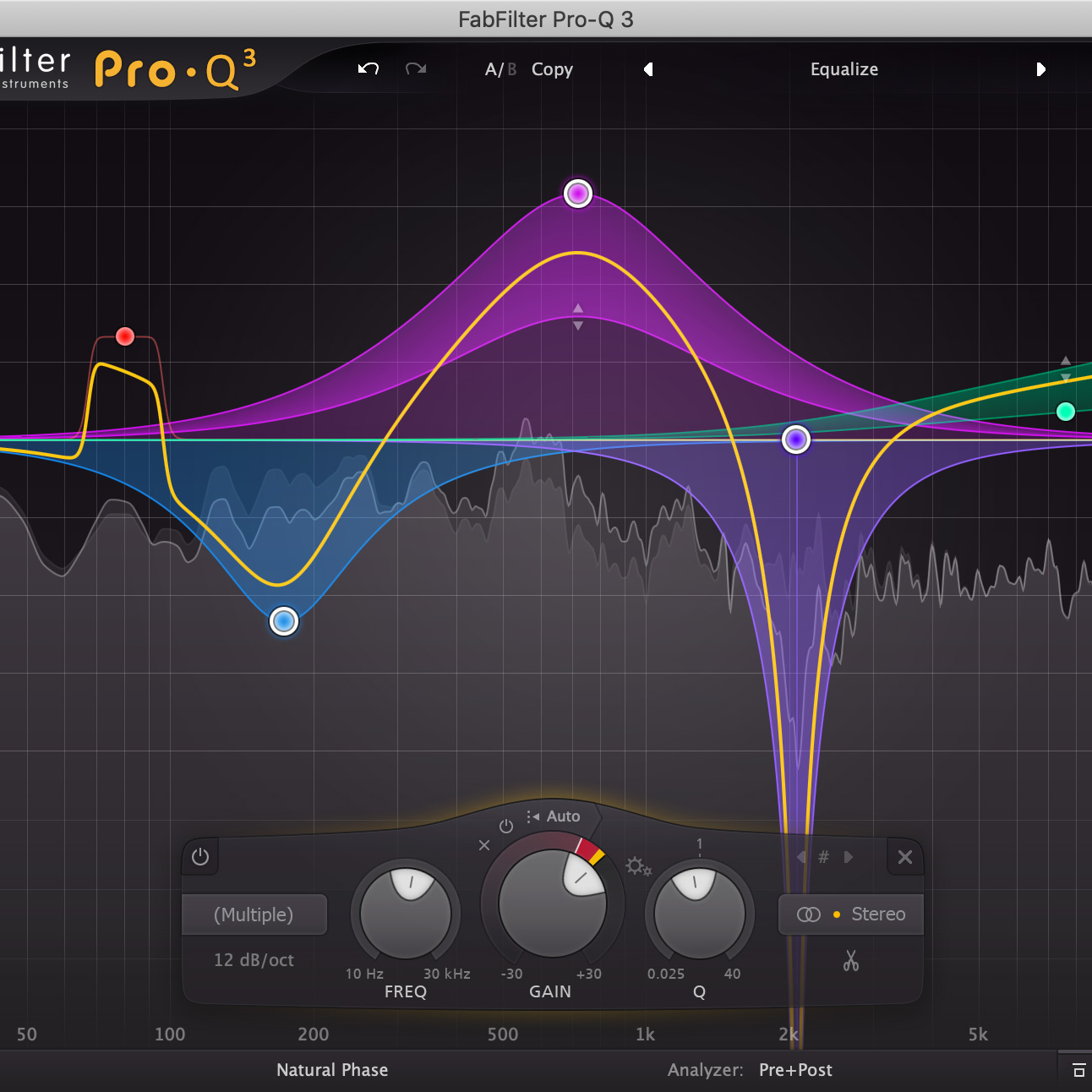Click the Redo arrow icon
This screenshot has height=1092, width=1092.
click(x=416, y=69)
